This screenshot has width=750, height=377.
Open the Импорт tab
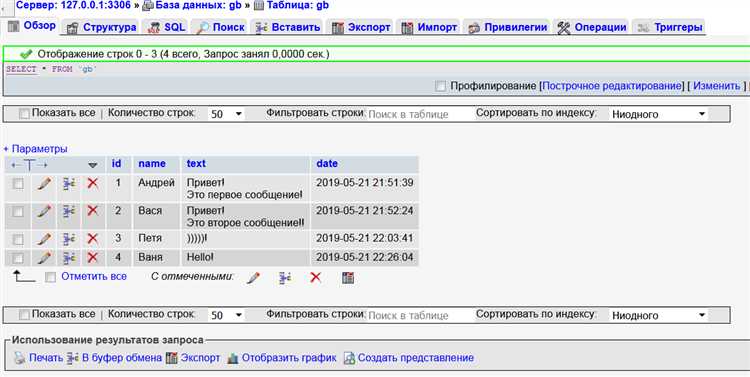click(430, 28)
